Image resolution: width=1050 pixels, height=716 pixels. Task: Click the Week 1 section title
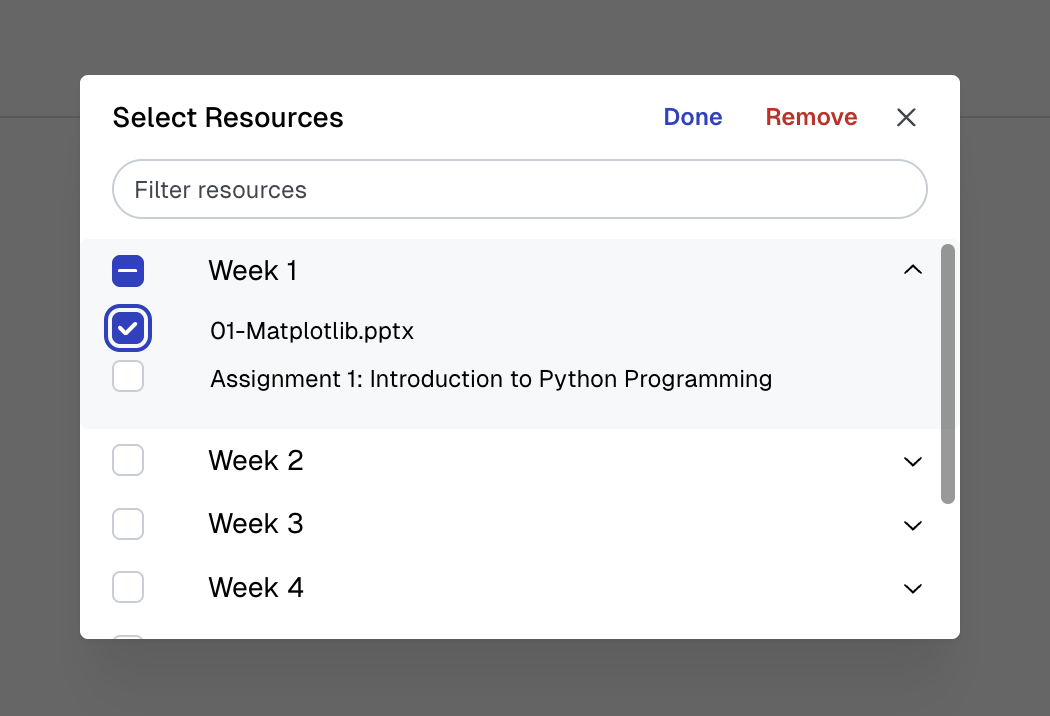point(253,271)
